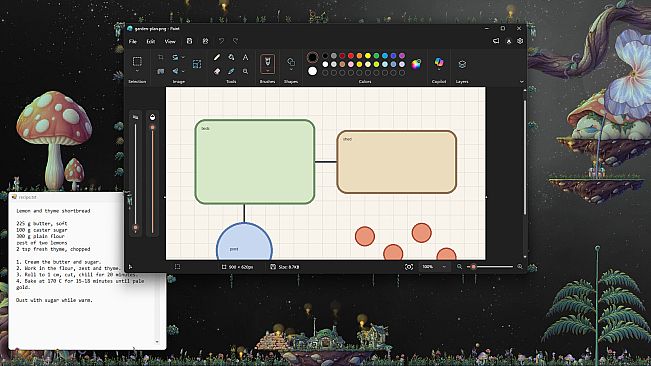Click the Redo arrow in Paint
This screenshot has width=651, height=366.
pos(235,41)
